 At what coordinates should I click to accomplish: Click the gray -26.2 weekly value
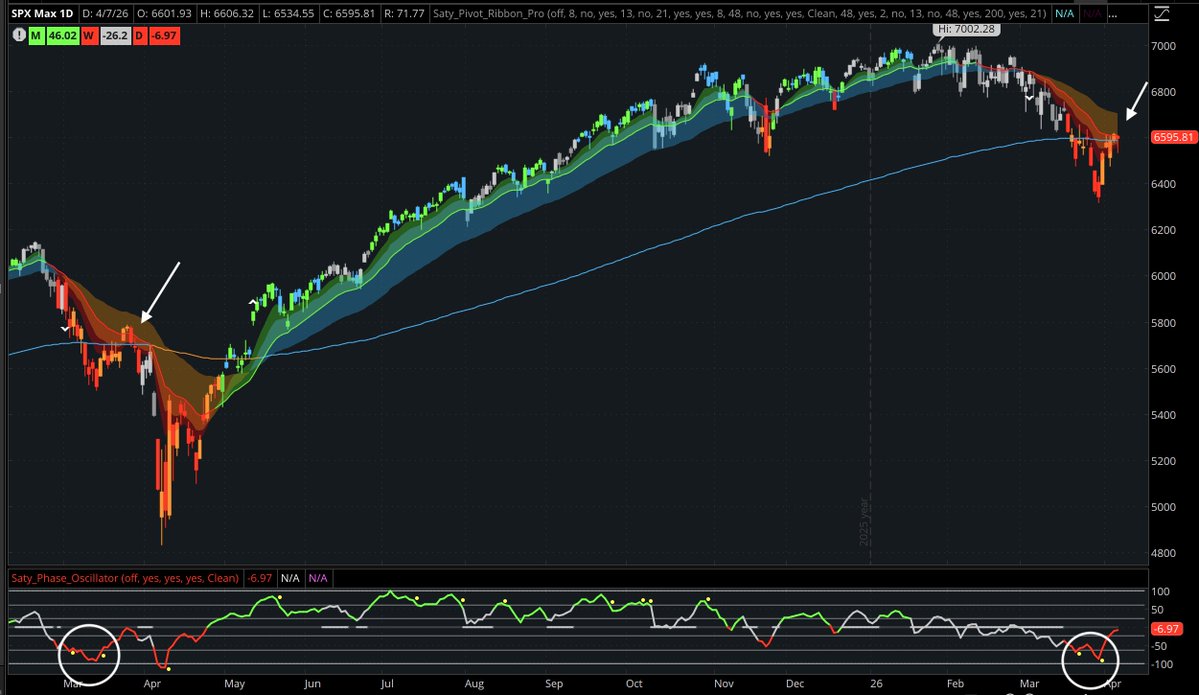(115, 35)
